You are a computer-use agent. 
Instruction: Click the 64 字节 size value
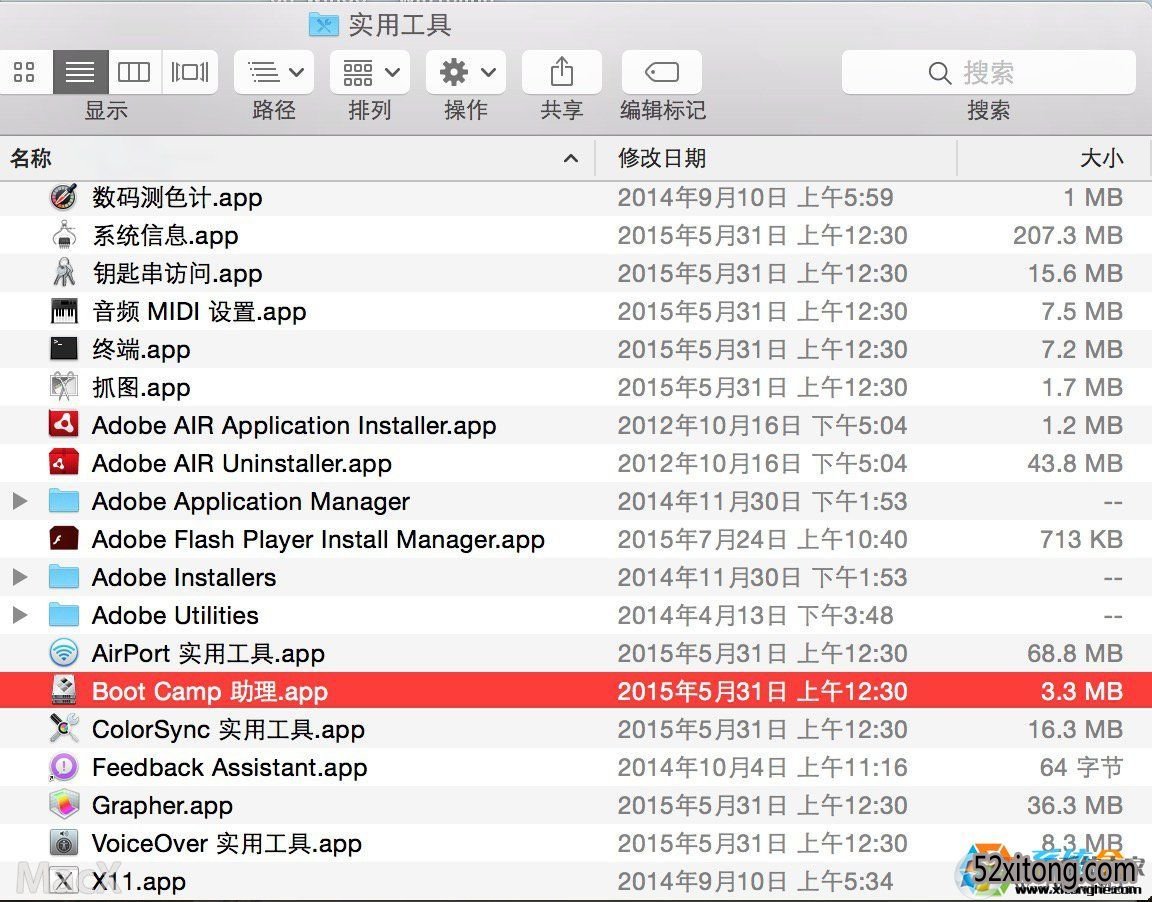point(1081,768)
